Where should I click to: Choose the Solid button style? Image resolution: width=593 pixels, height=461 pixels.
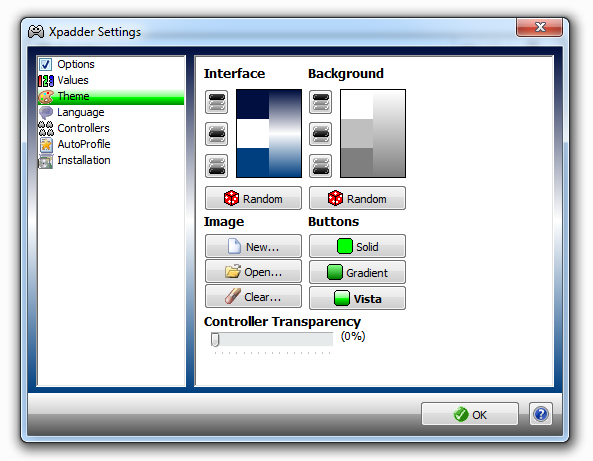click(x=357, y=246)
